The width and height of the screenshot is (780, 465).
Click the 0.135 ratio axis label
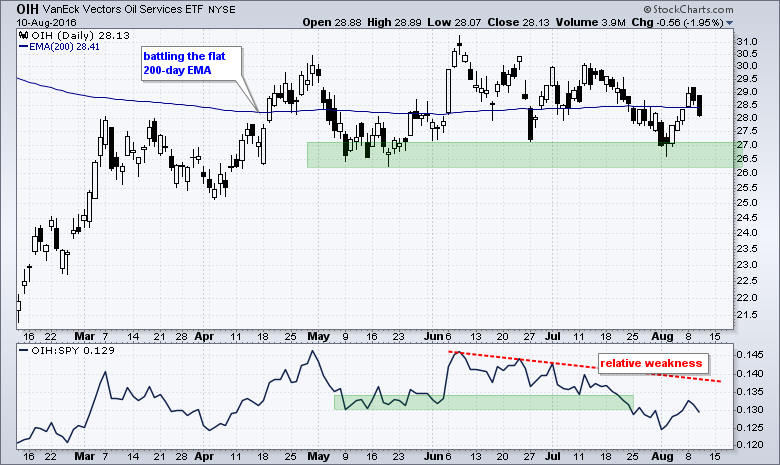(749, 391)
